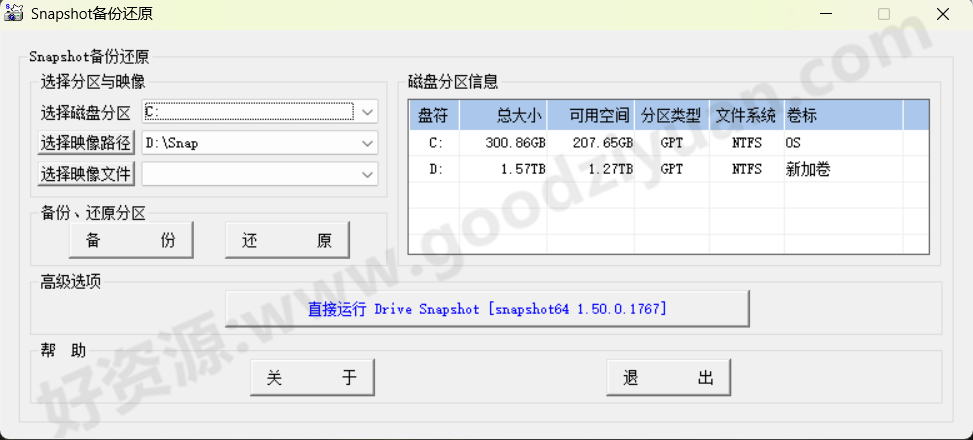
Task: Click the 1.27TB free space cell
Action: tap(591, 169)
